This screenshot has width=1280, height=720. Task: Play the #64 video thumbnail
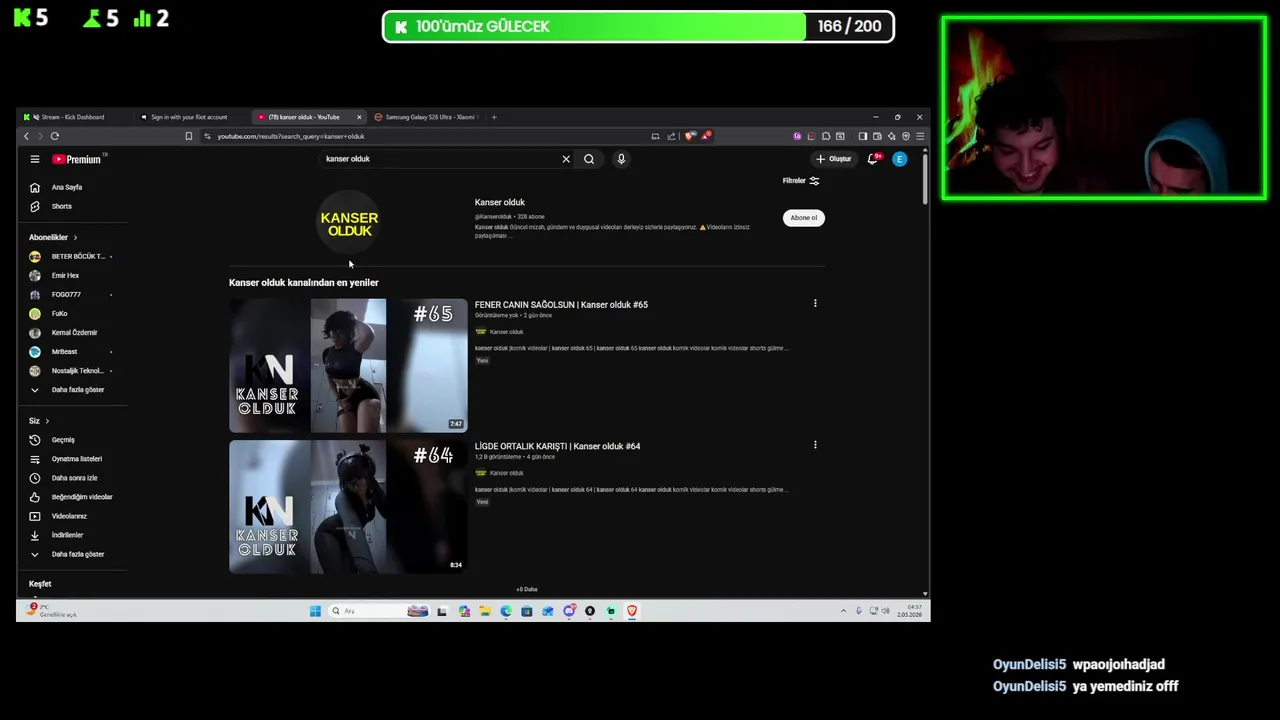point(348,507)
